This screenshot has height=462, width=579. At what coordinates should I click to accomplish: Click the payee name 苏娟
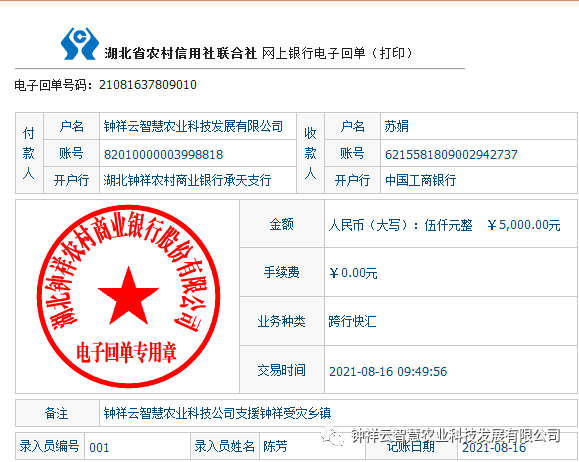[397, 126]
